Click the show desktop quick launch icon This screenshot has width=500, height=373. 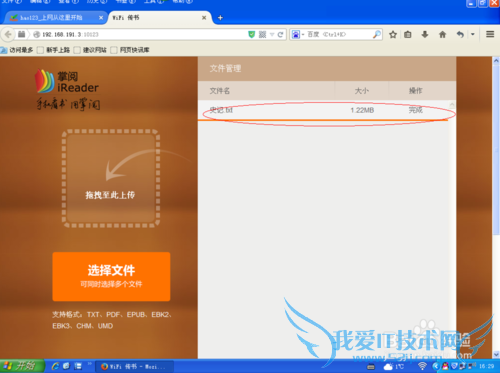67,366
